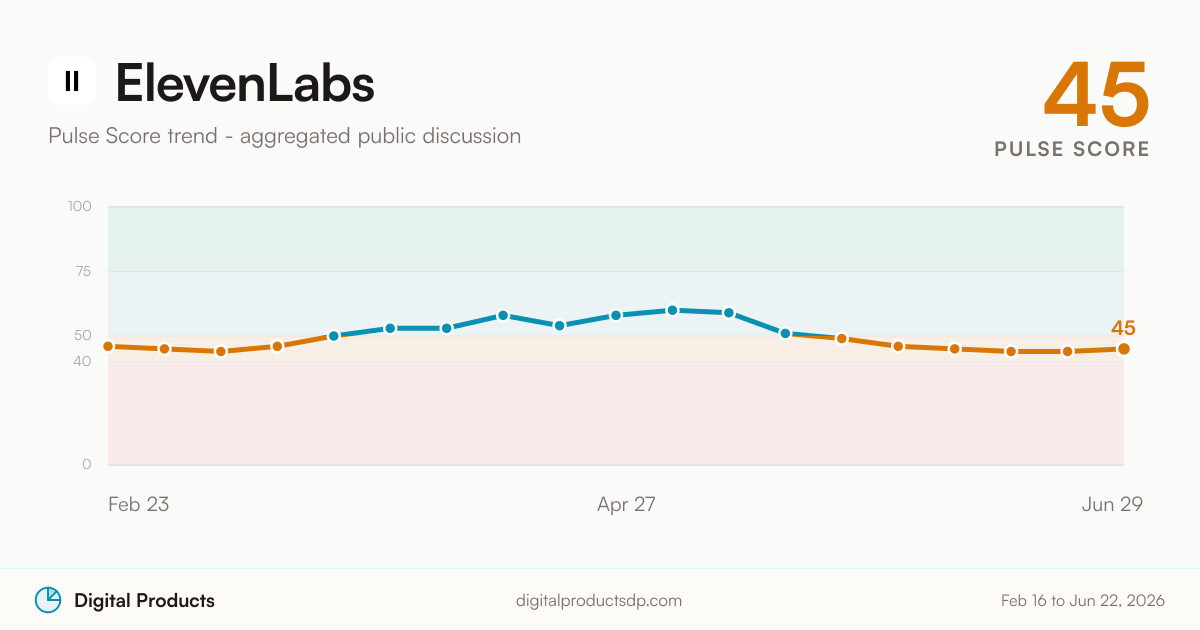The width and height of the screenshot is (1200, 630).
Task: Click the red 0-40 chart band
Action: (616, 413)
